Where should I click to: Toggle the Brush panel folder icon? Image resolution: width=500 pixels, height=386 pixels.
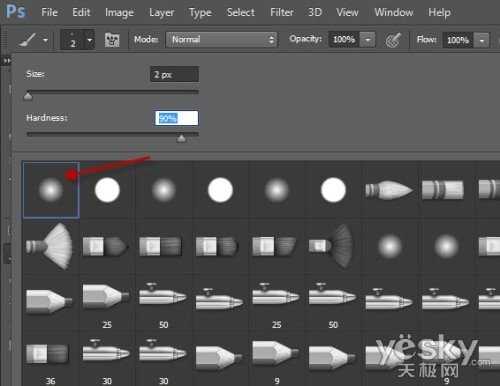(112, 40)
